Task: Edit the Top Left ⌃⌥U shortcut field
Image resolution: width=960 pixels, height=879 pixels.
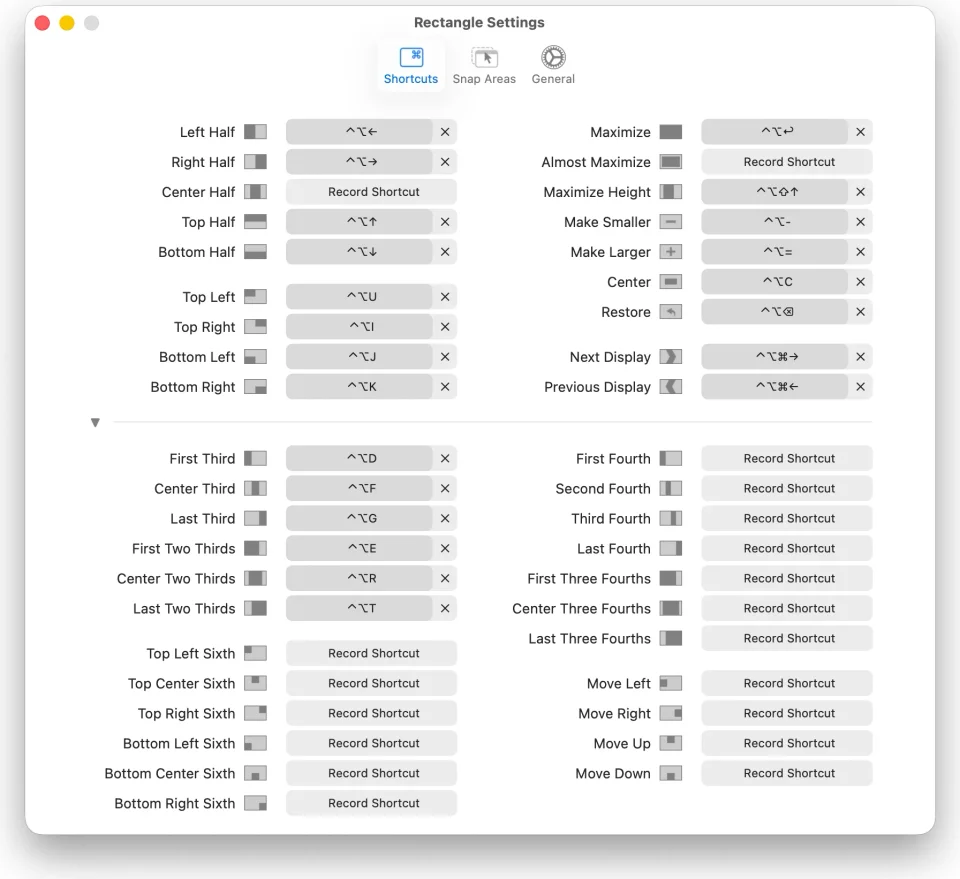Action: (x=359, y=297)
